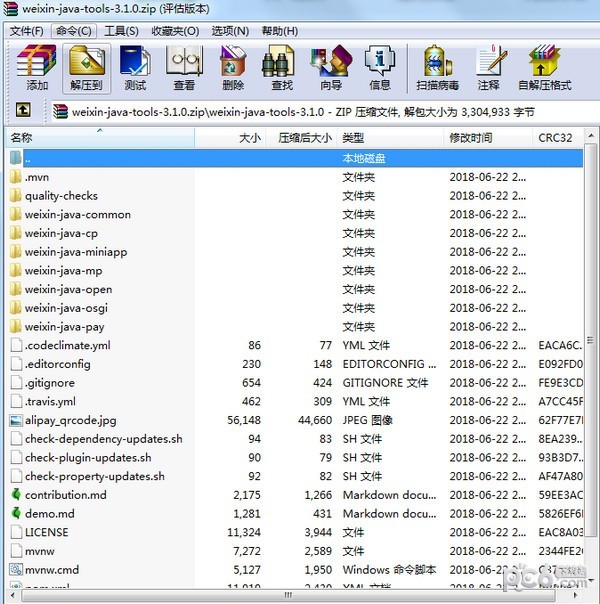Click the horizontal scrollbar thumb
Image resolution: width=600 pixels, height=604 pixels.
288,595
